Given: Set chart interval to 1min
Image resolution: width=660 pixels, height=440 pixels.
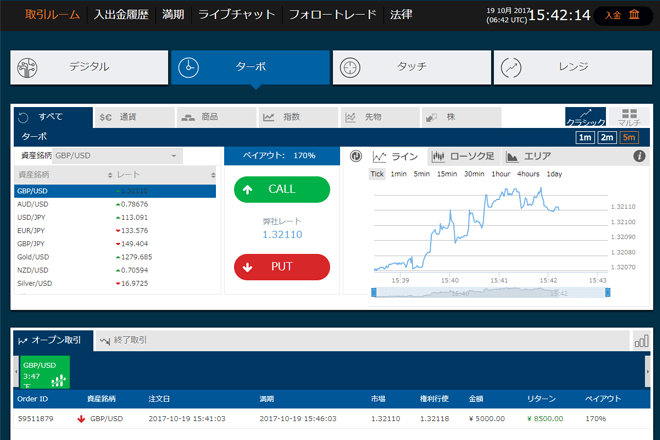Looking at the screenshot, I should tap(398, 174).
